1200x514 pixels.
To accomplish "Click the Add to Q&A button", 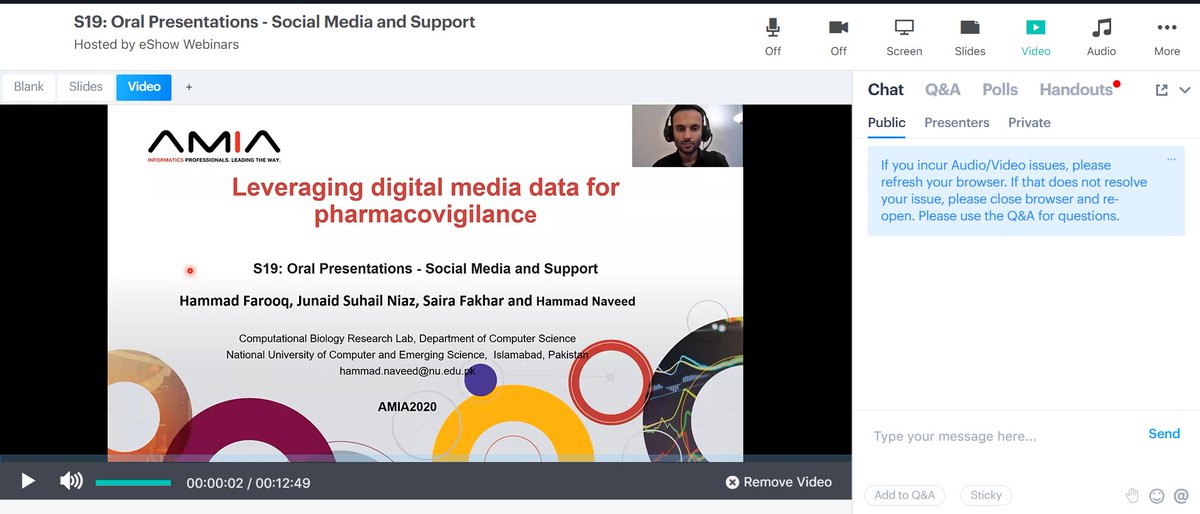I will pos(905,495).
